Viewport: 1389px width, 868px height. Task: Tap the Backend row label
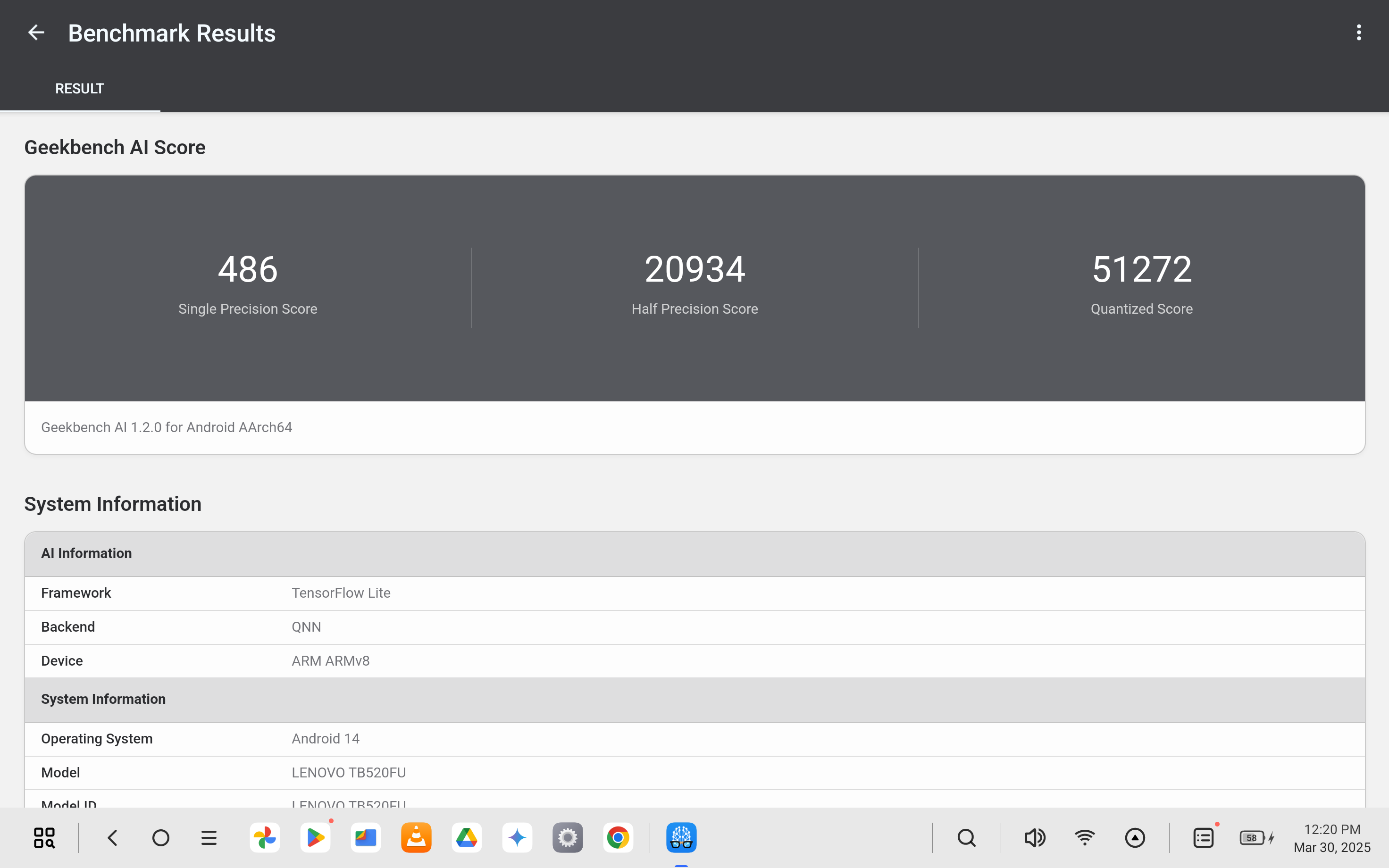click(x=68, y=626)
